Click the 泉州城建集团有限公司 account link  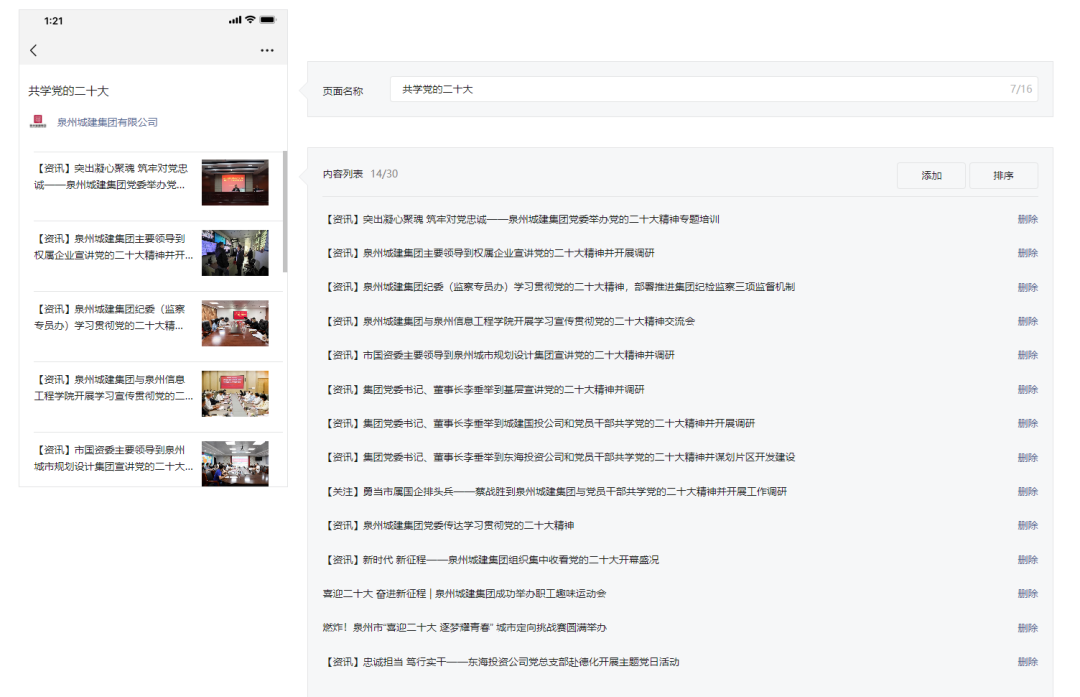(x=107, y=122)
